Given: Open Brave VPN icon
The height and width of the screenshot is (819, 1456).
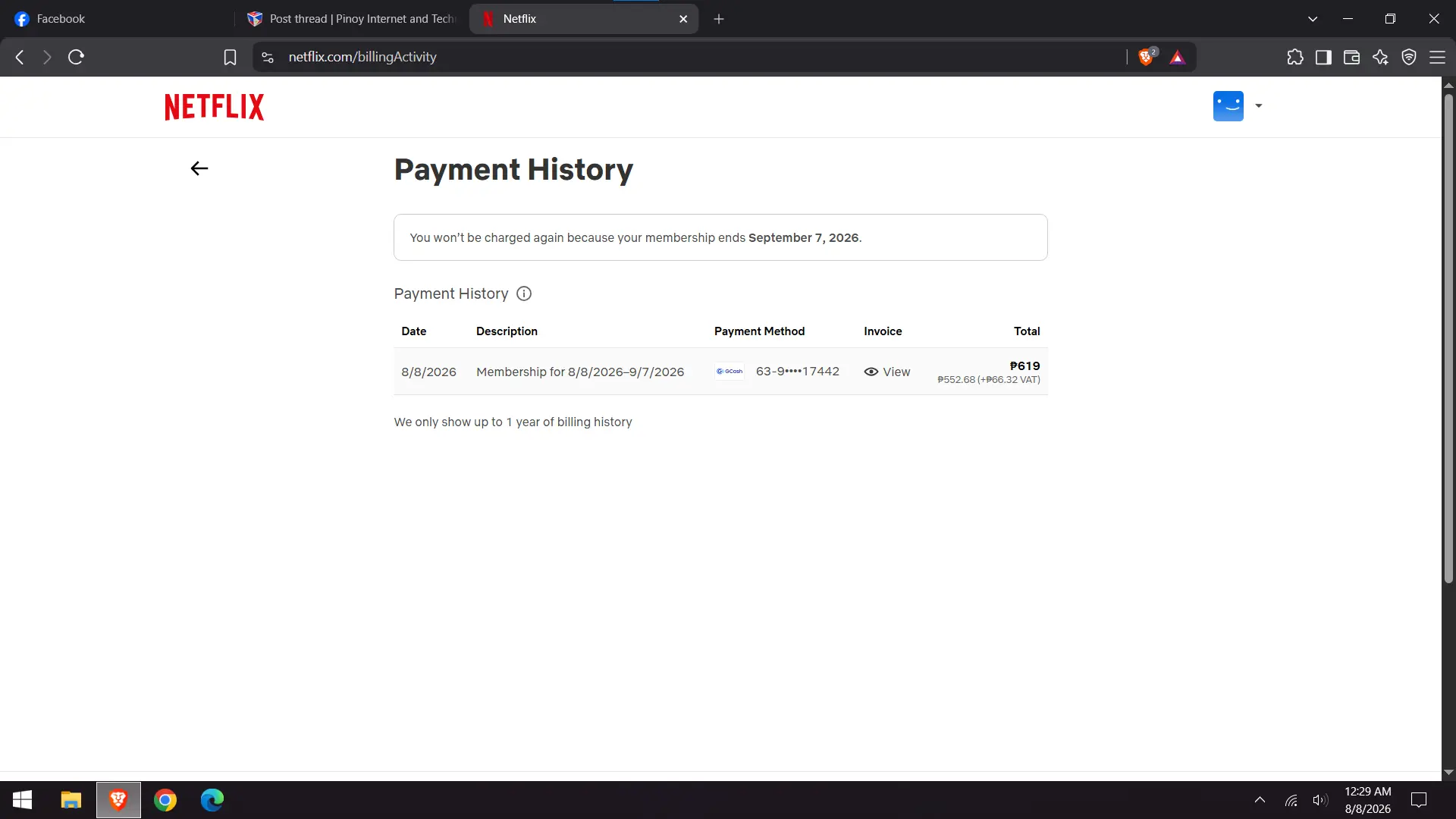Looking at the screenshot, I should point(1409,57).
